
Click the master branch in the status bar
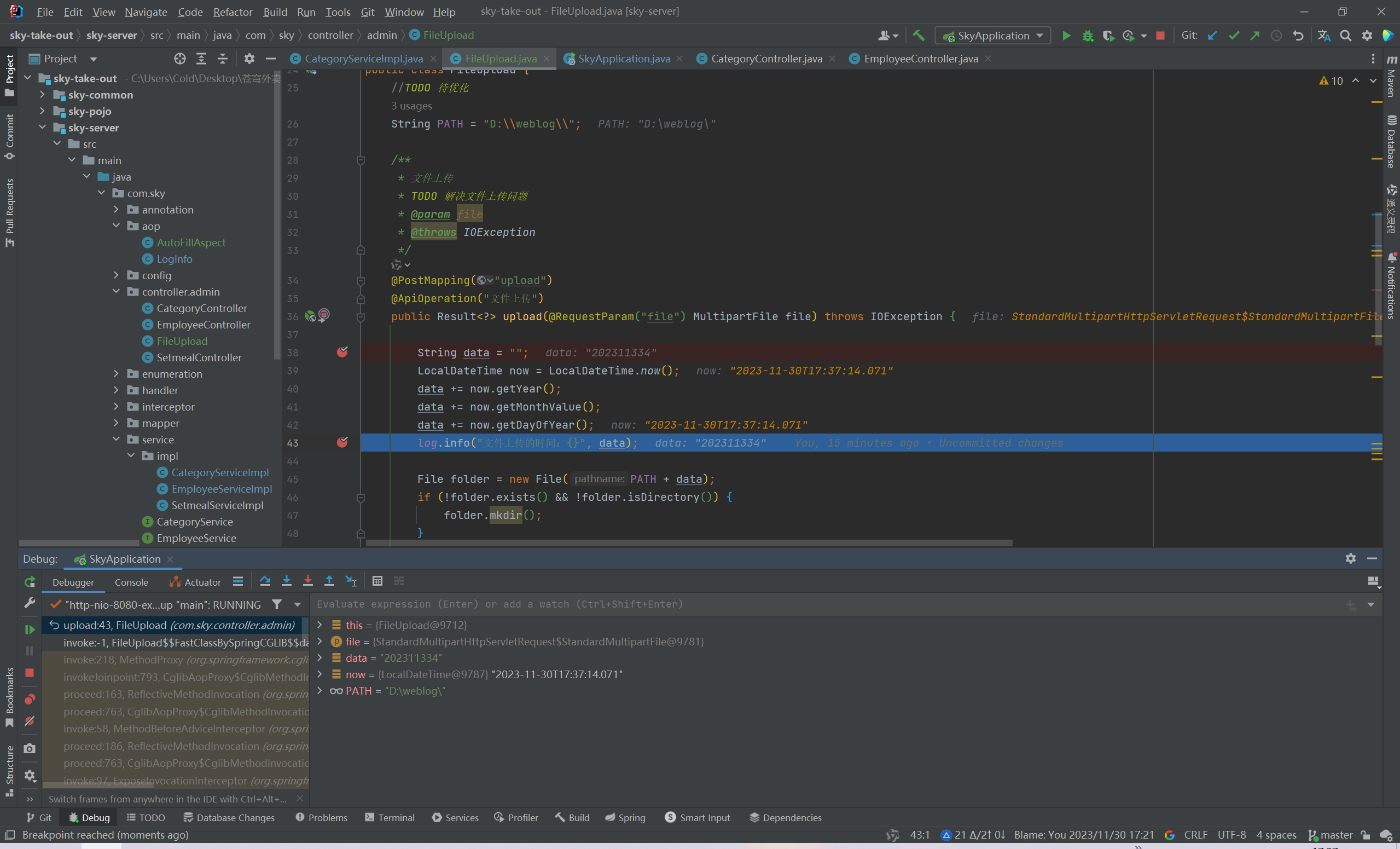(x=1330, y=834)
